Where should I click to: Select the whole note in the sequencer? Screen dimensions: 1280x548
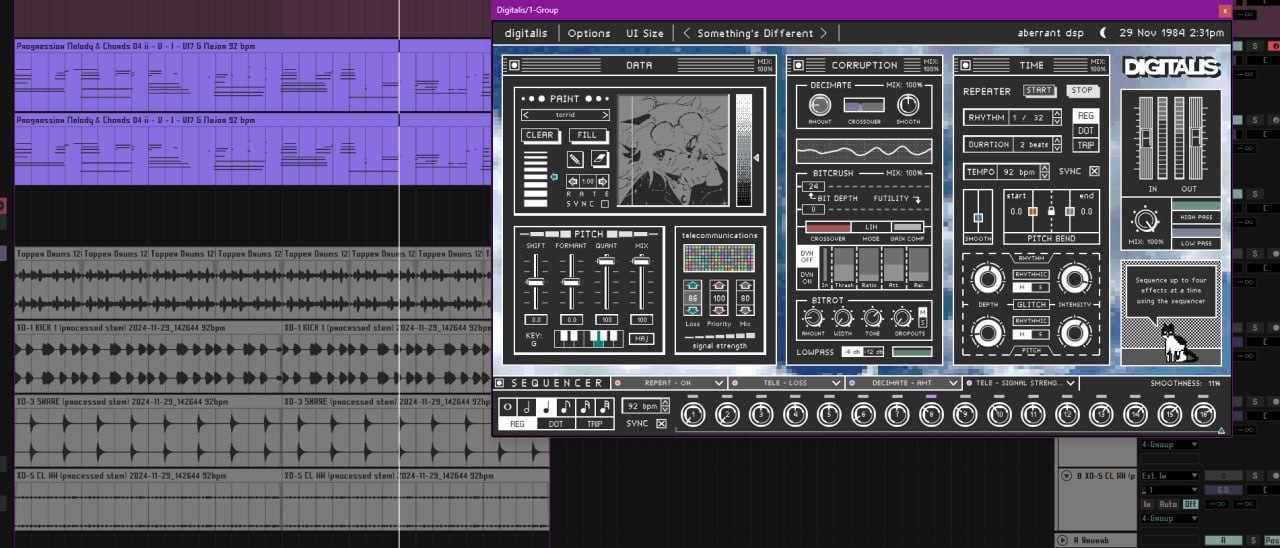[x=506, y=407]
